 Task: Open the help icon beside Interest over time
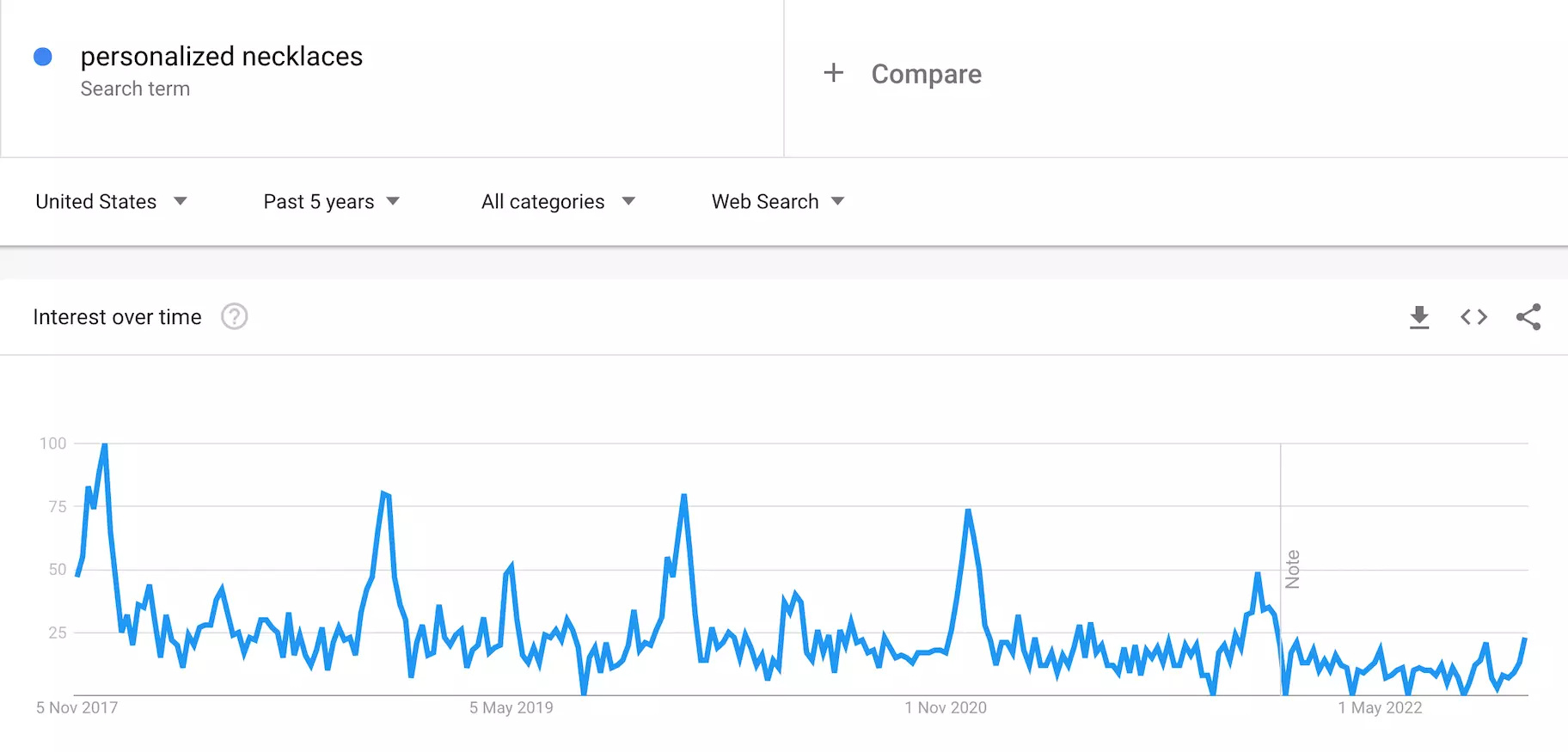pyautogui.click(x=234, y=317)
